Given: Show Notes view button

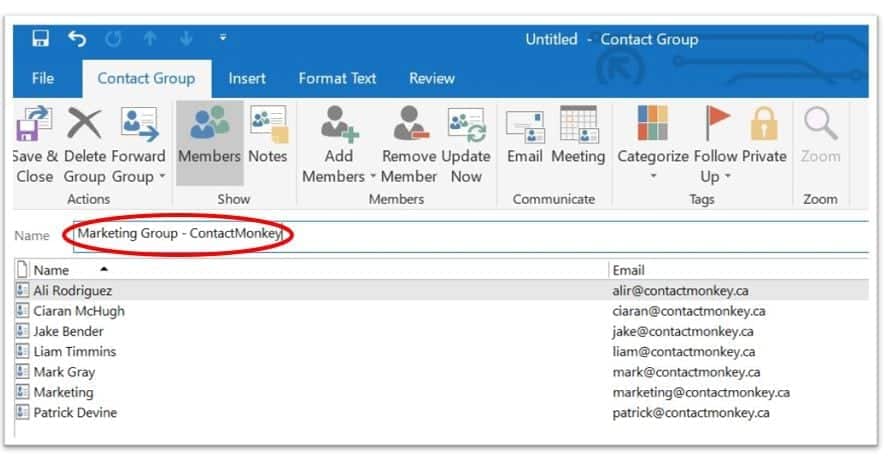Looking at the screenshot, I should click(268, 136).
